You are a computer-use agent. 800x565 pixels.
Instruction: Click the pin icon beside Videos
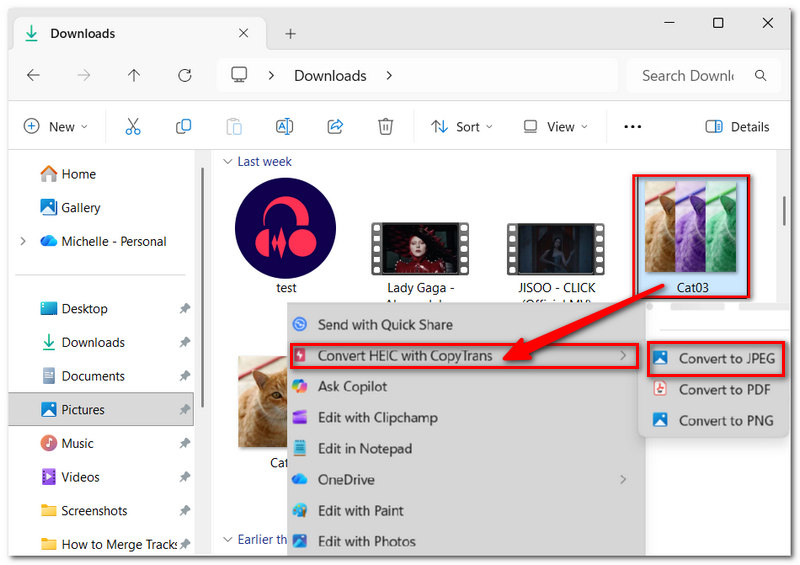pos(185,477)
